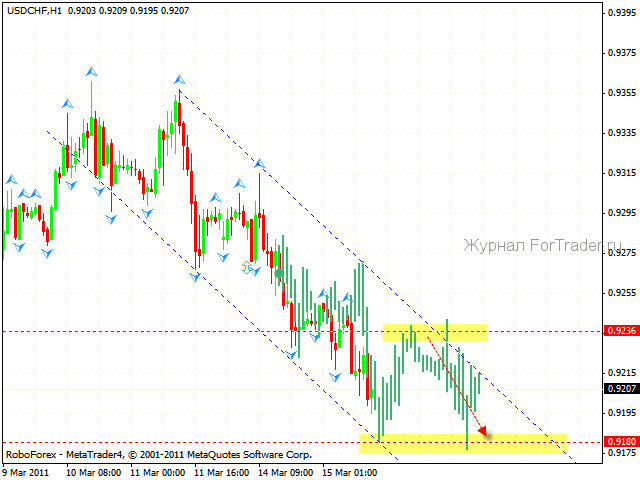Select the lower yellow zone at 0.9180
640x480 pixels.
click(x=463, y=443)
